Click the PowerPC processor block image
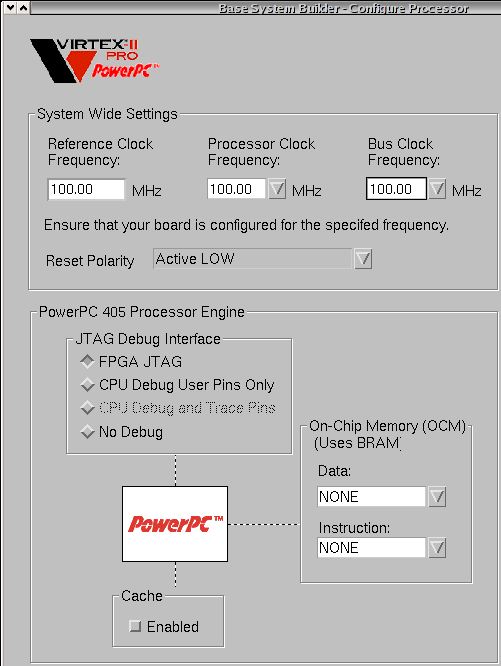The width and height of the screenshot is (501, 666). [x=175, y=524]
